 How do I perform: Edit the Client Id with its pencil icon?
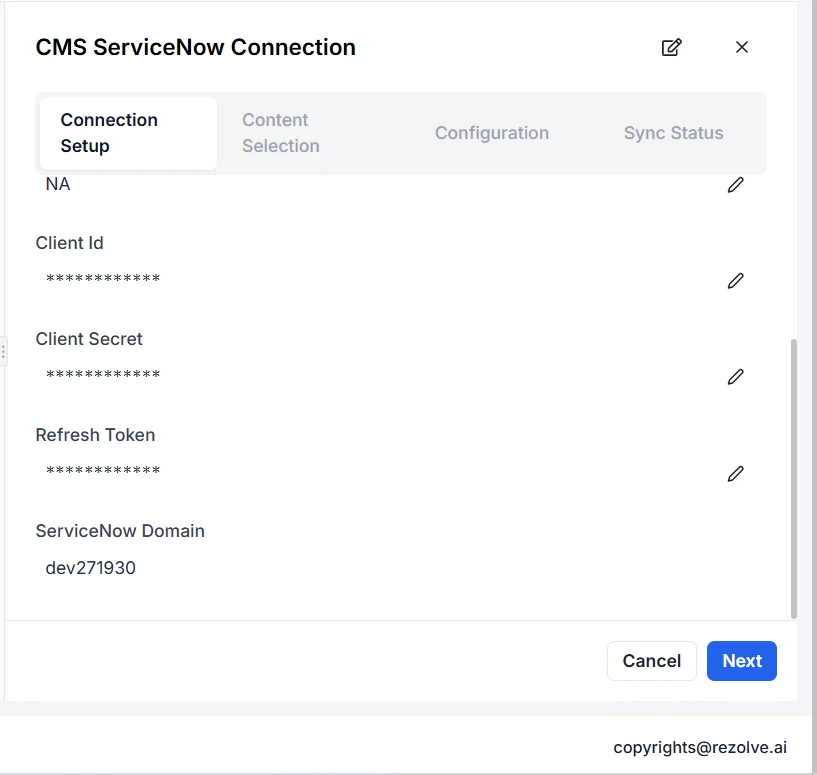tap(735, 281)
